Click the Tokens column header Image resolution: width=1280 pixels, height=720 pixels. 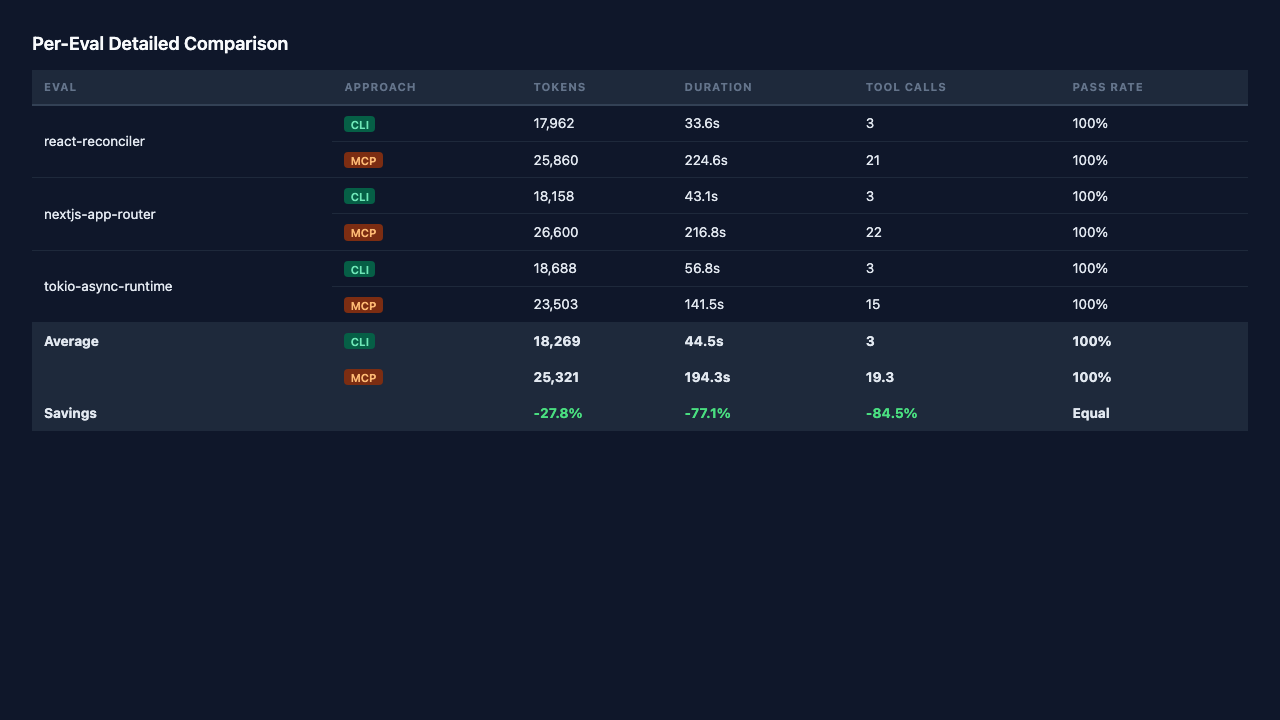click(x=560, y=87)
